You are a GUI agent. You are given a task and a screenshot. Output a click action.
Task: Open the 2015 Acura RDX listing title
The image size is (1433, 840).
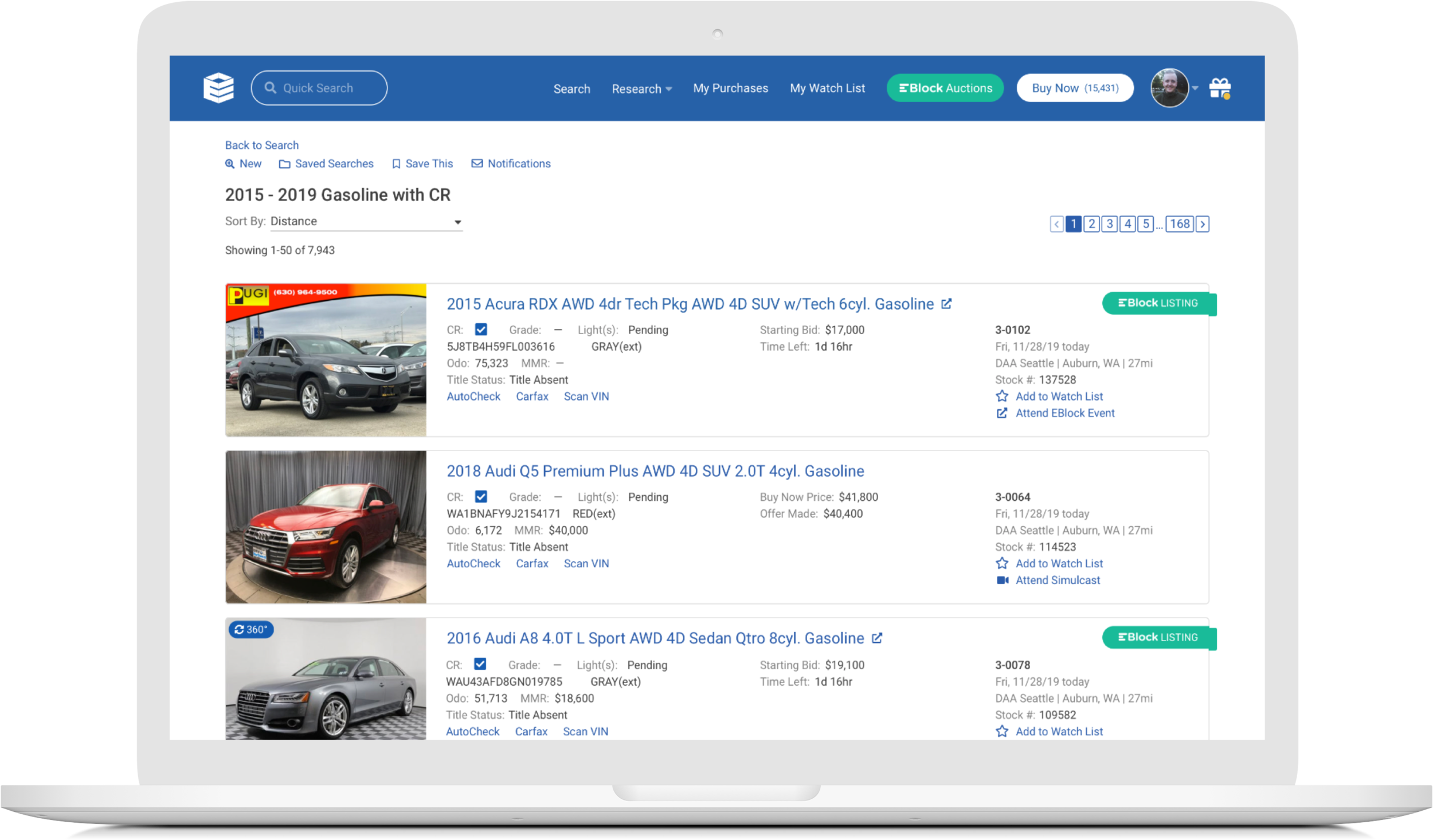690,304
